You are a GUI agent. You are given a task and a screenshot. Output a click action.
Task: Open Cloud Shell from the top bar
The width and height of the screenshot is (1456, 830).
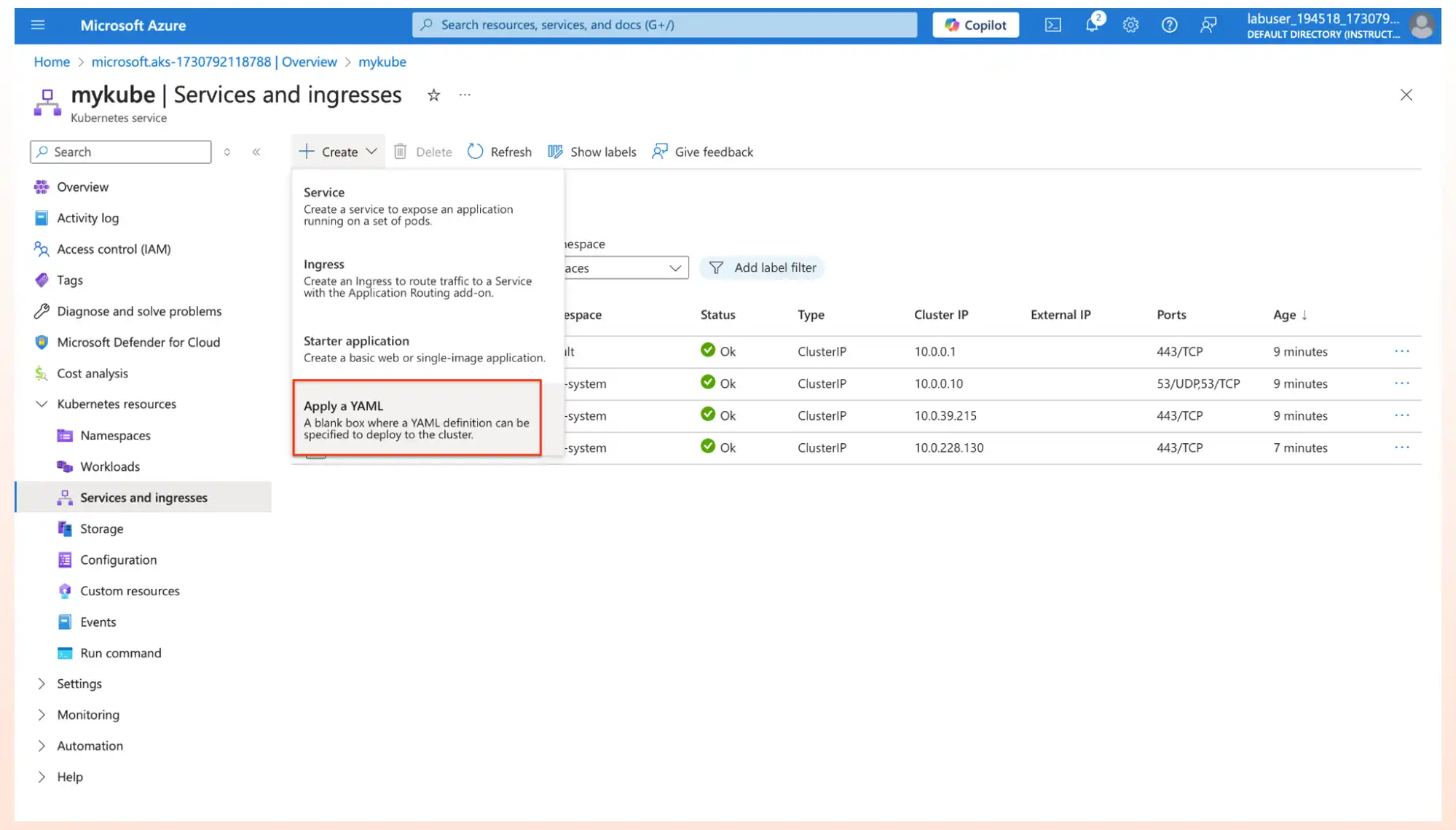point(1053,25)
